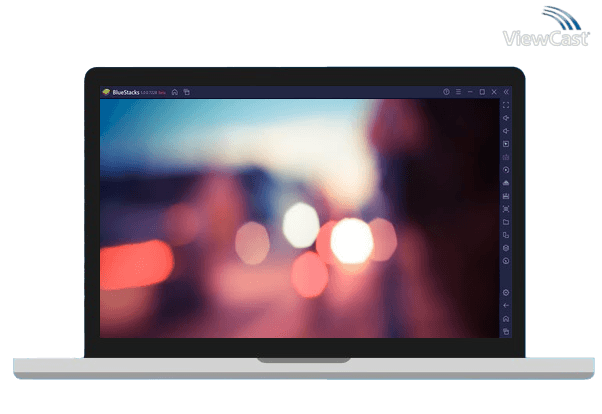
Task: Minimize the BlueStacks window
Action: click(470, 92)
